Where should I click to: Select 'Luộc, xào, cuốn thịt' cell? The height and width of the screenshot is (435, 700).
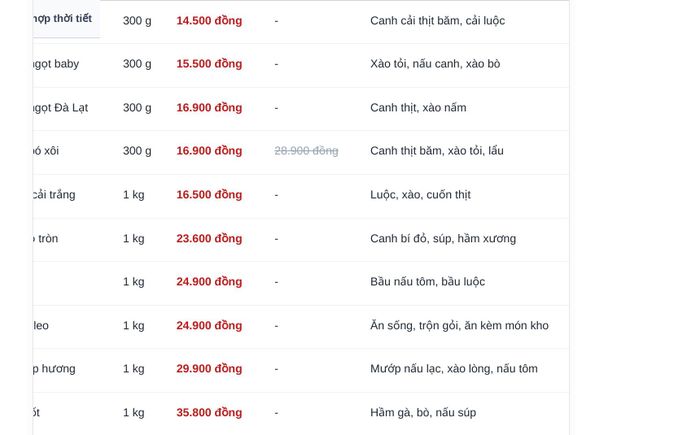420,195
